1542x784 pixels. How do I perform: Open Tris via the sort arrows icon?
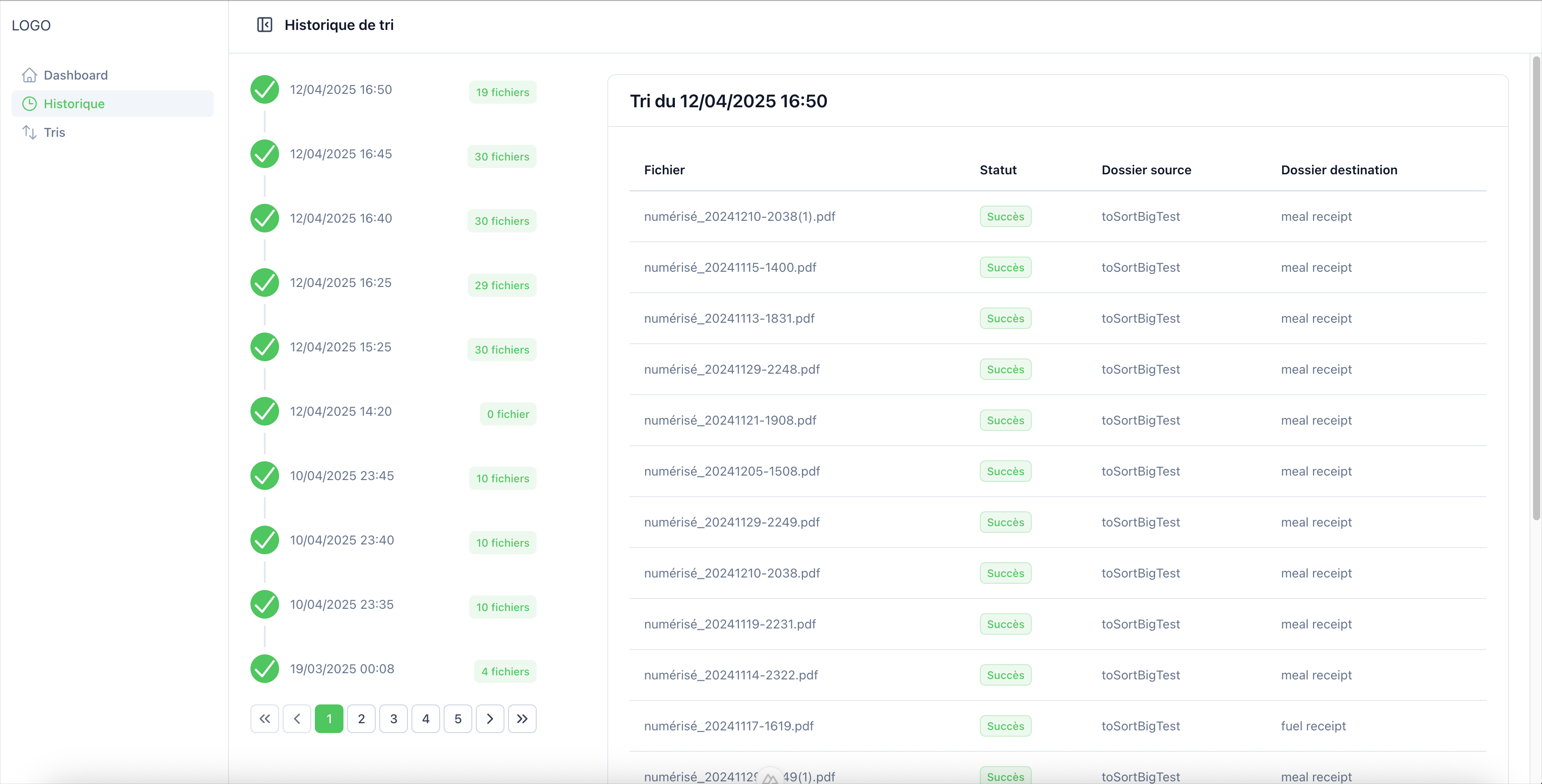click(x=30, y=132)
